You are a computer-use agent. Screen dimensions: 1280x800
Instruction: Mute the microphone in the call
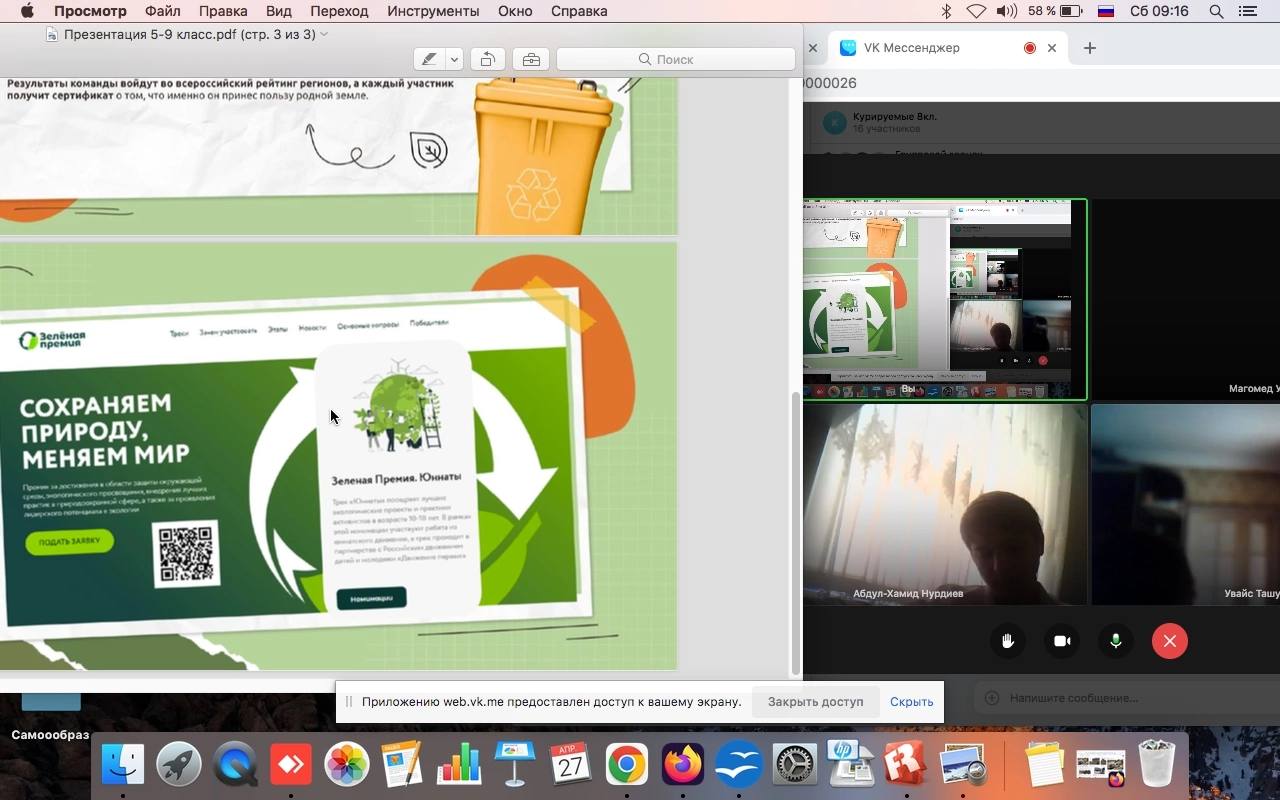(1116, 641)
